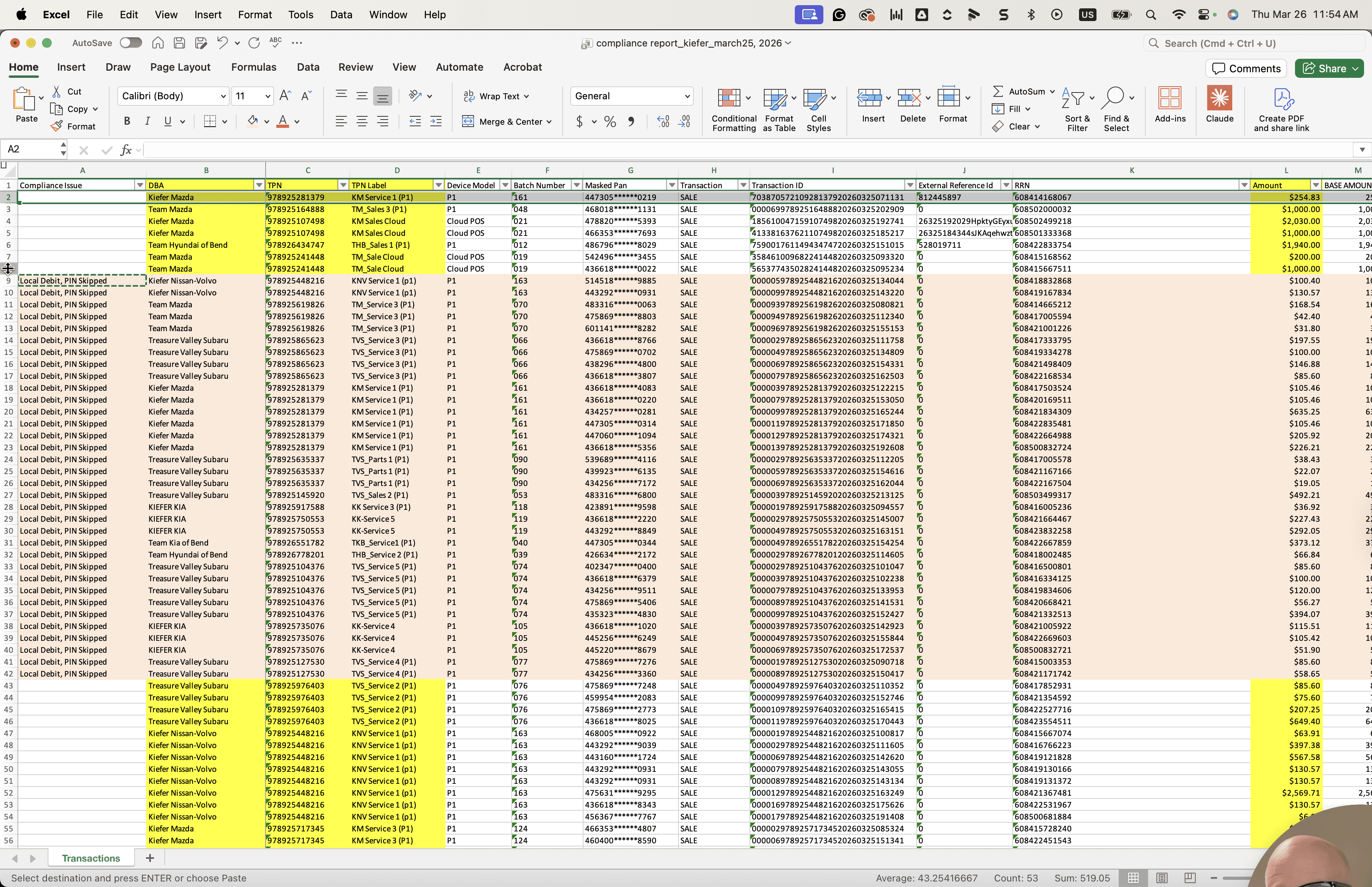Click the Percent Style icon
The width and height of the screenshot is (1372, 887).
[x=610, y=121]
